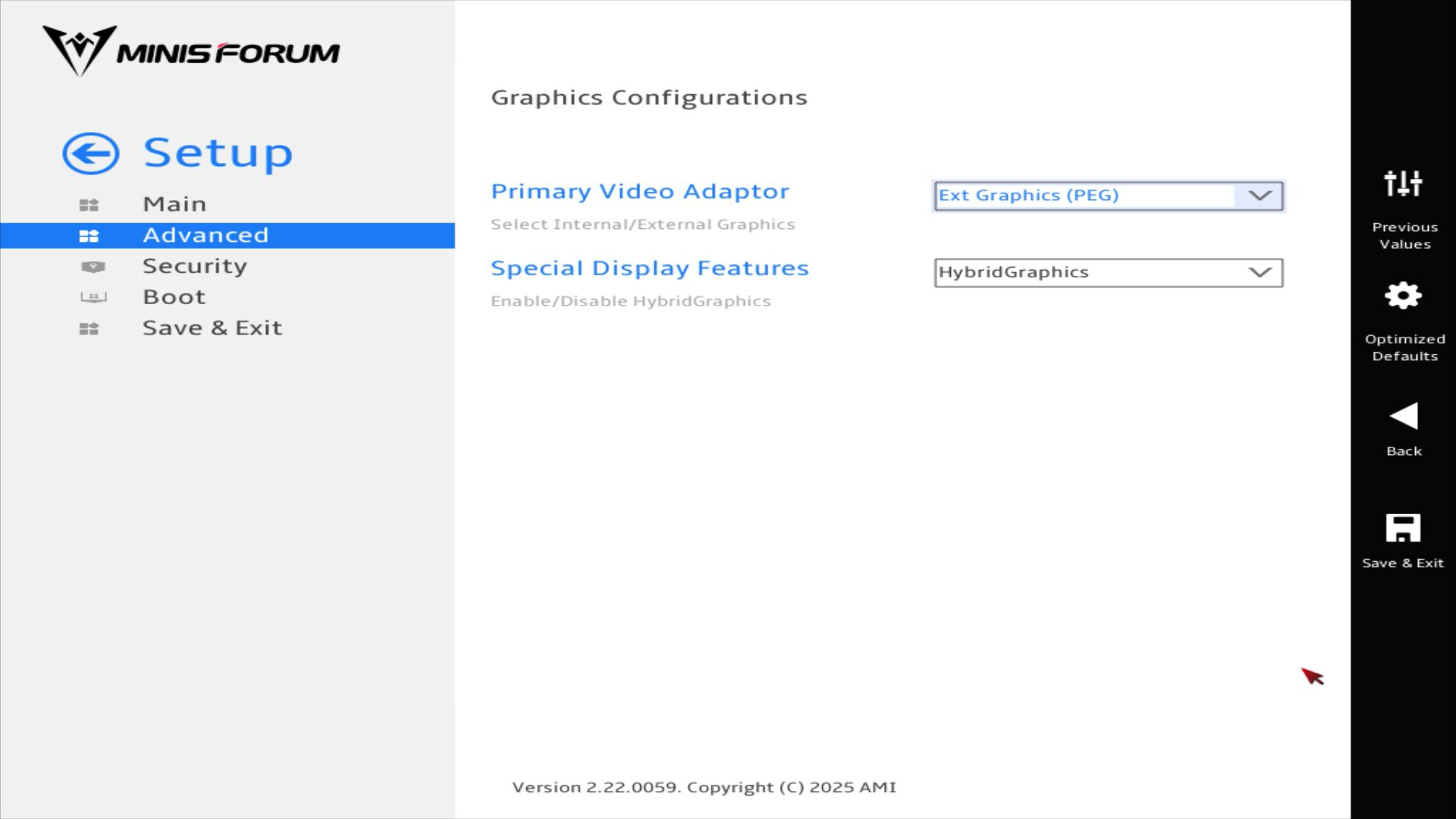1456x819 pixels.
Task: Click the Advanced menu grid icon
Action: pos(89,236)
